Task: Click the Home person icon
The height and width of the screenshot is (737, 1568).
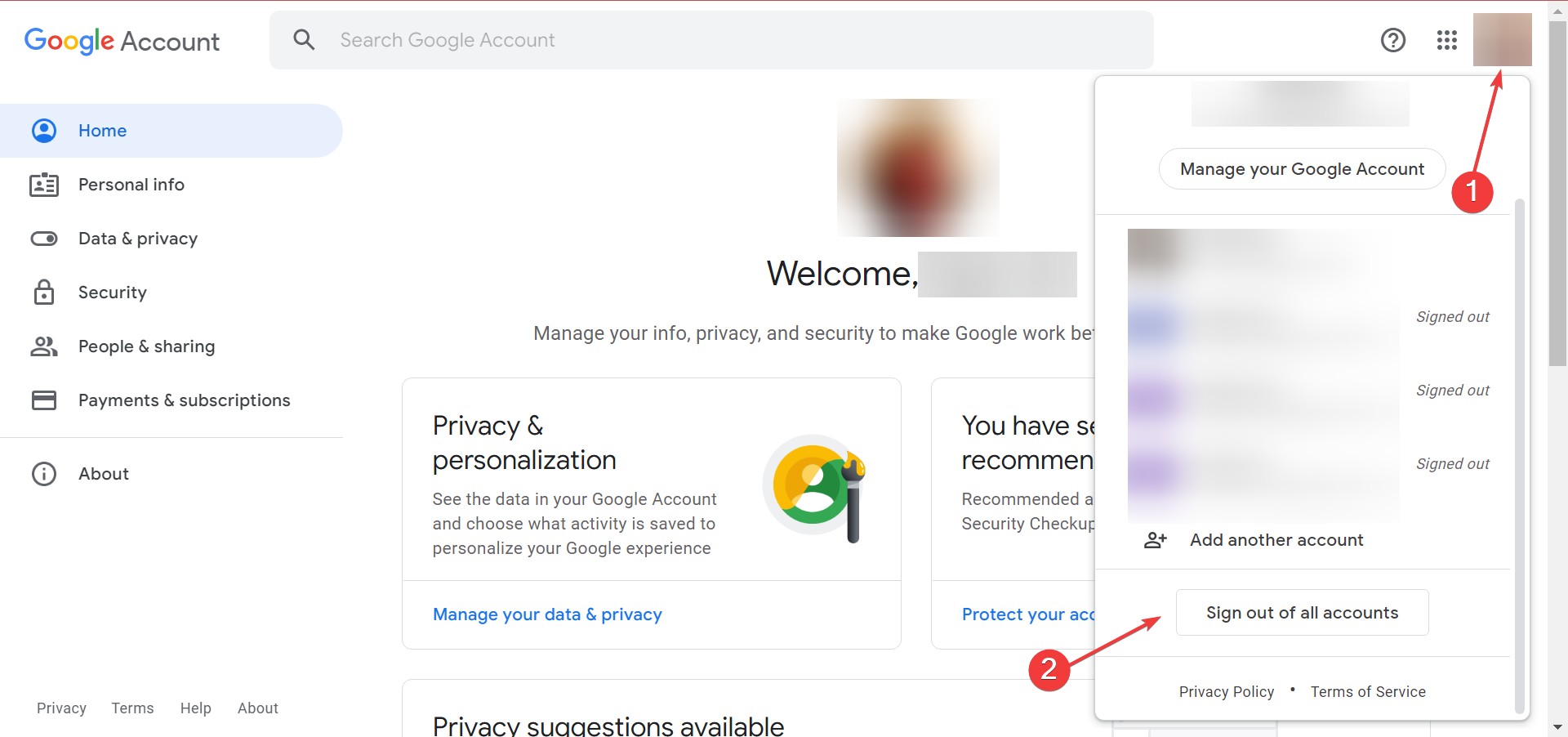Action: click(x=44, y=131)
